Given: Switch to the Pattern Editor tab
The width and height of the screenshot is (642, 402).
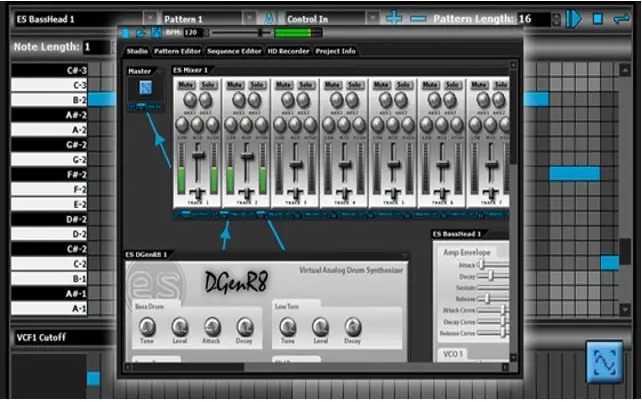Looking at the screenshot, I should 178,50.
